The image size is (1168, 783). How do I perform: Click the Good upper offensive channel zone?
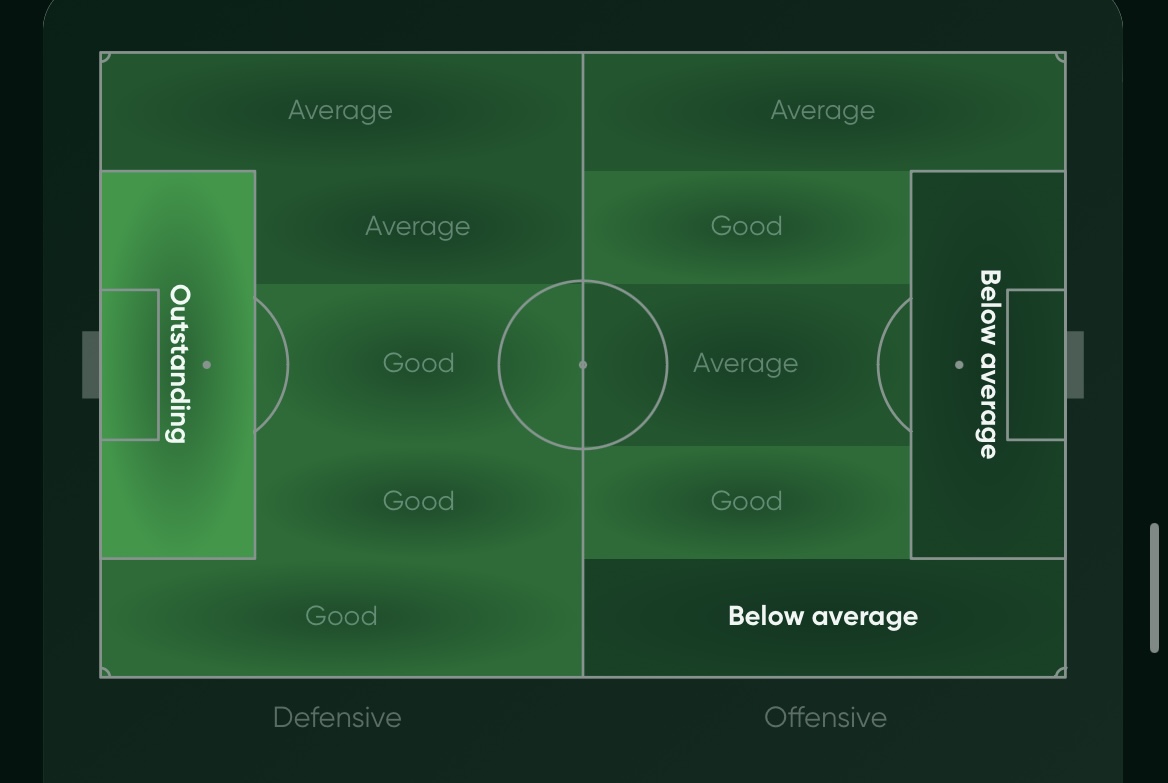point(746,226)
